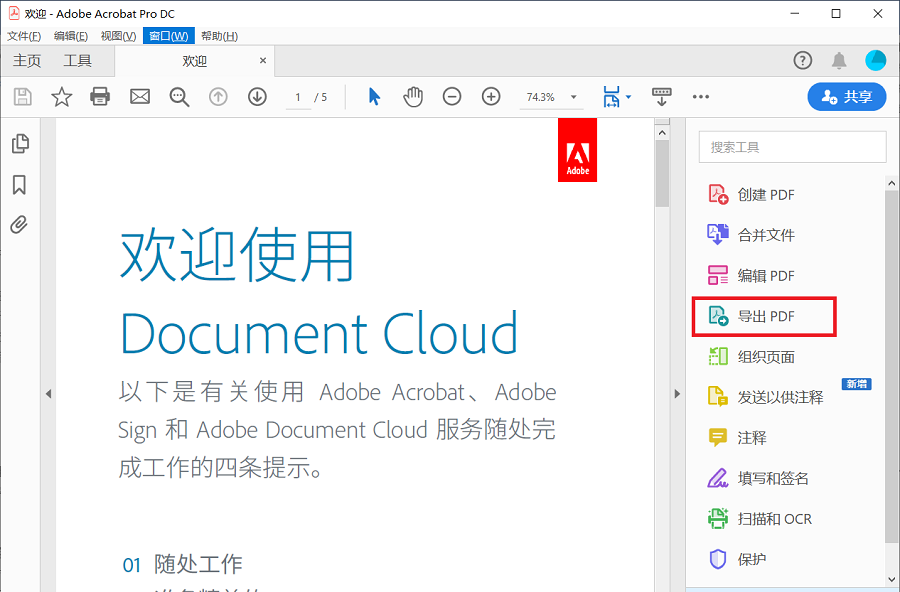The width and height of the screenshot is (900, 592).
Task: Open page thumbnails panel icon
Action: tap(19, 144)
